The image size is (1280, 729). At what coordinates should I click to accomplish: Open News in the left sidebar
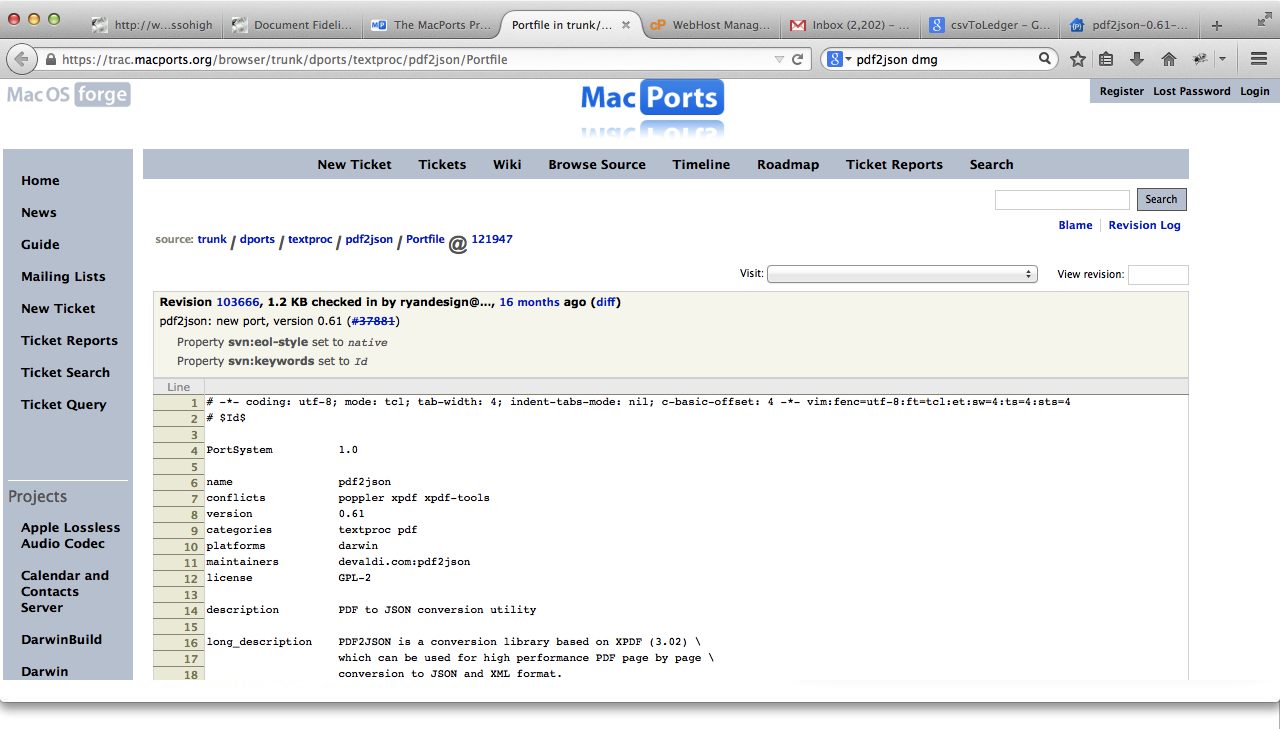pos(39,212)
